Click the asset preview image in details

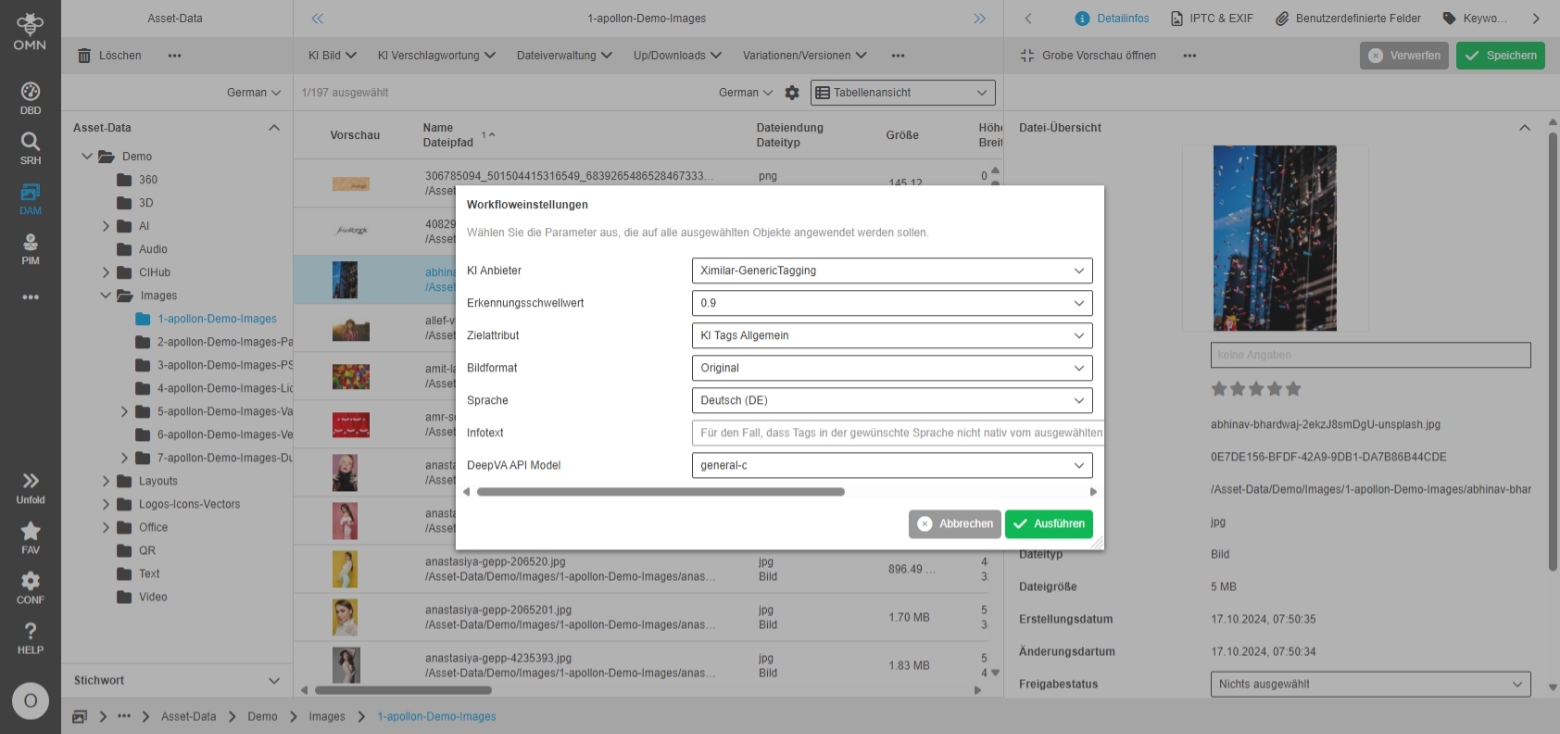(1275, 238)
